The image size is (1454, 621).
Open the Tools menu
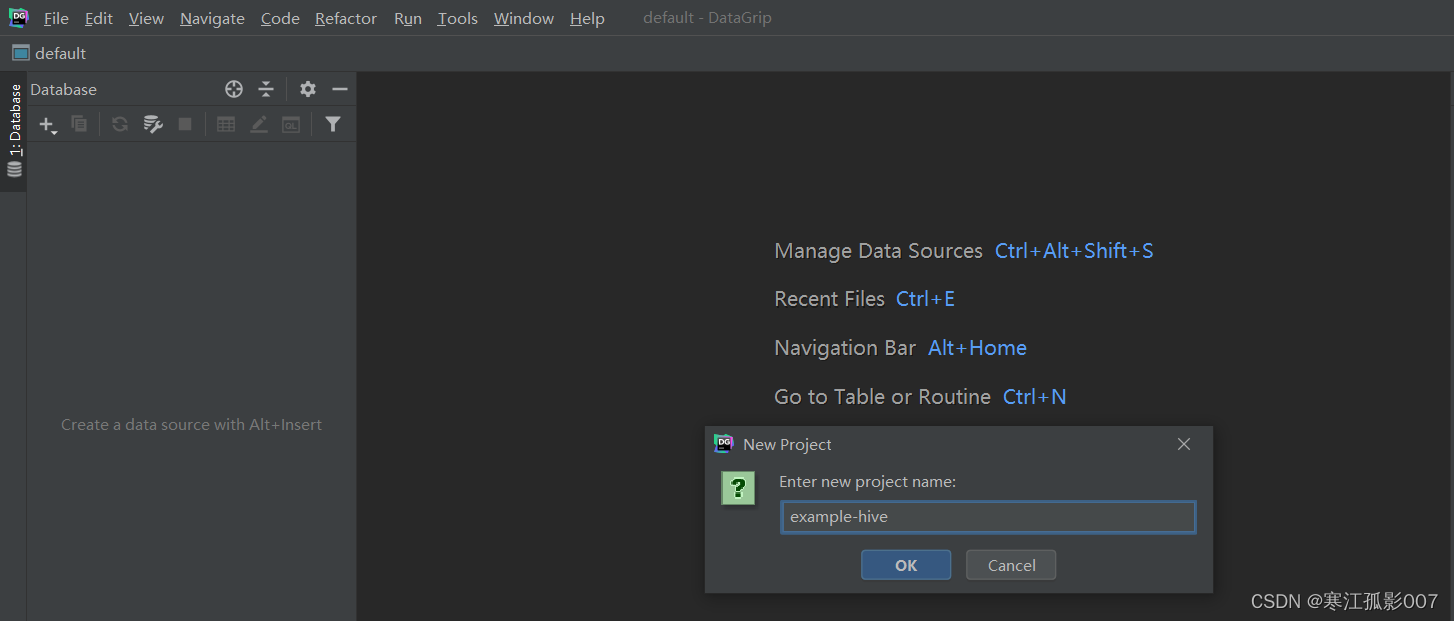[458, 19]
